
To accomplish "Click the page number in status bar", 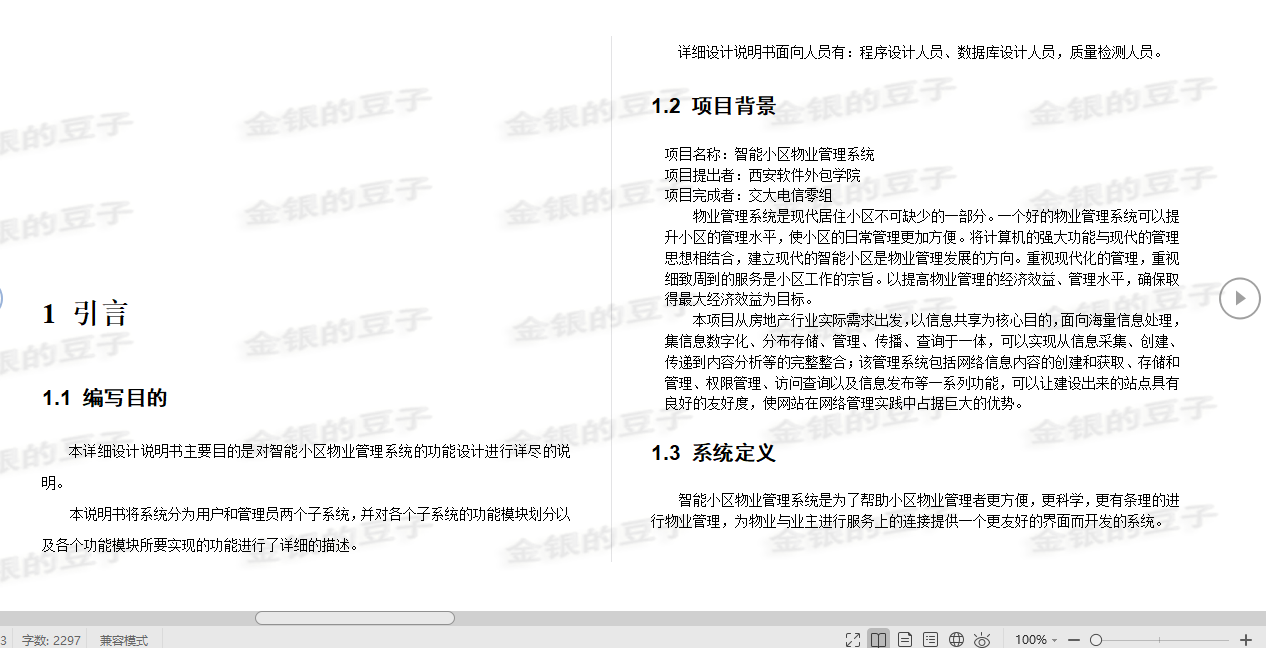I will coord(4,640).
